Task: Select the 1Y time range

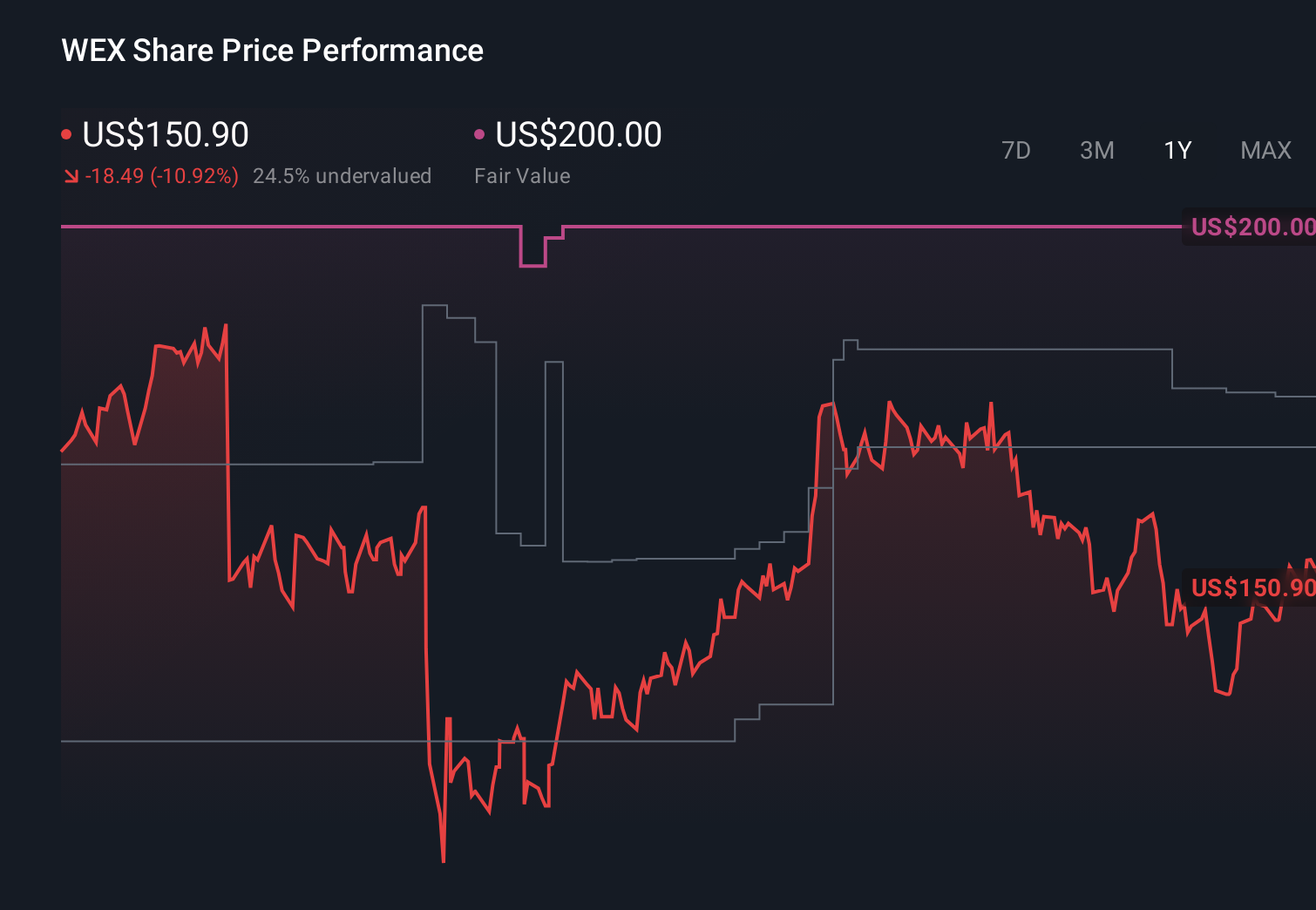Action: pyautogui.click(x=1177, y=150)
